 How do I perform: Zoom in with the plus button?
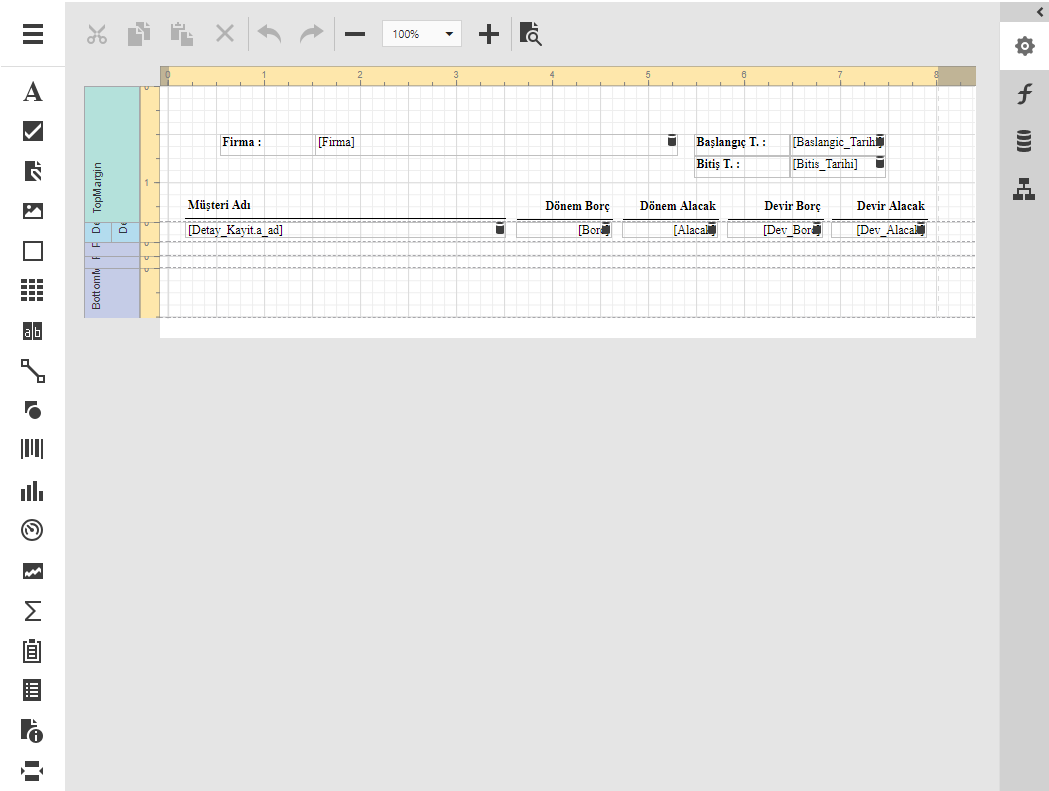(488, 34)
